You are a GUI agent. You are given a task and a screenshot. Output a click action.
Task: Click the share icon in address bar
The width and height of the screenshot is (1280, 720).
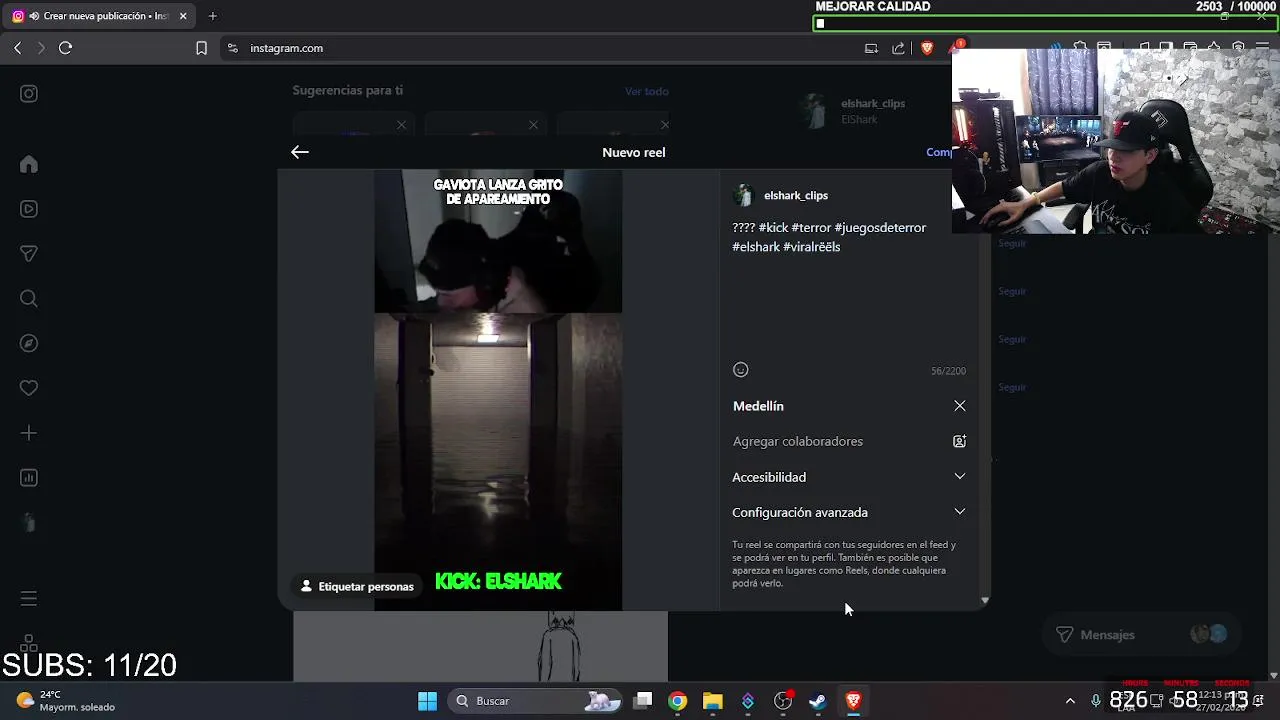[x=898, y=48]
